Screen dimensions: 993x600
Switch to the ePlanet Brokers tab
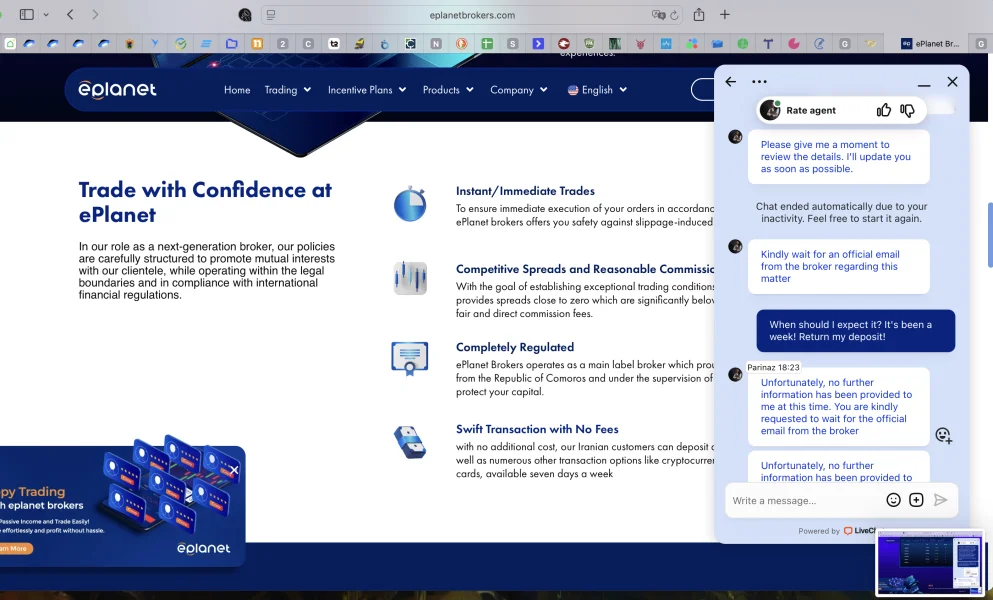coord(930,44)
